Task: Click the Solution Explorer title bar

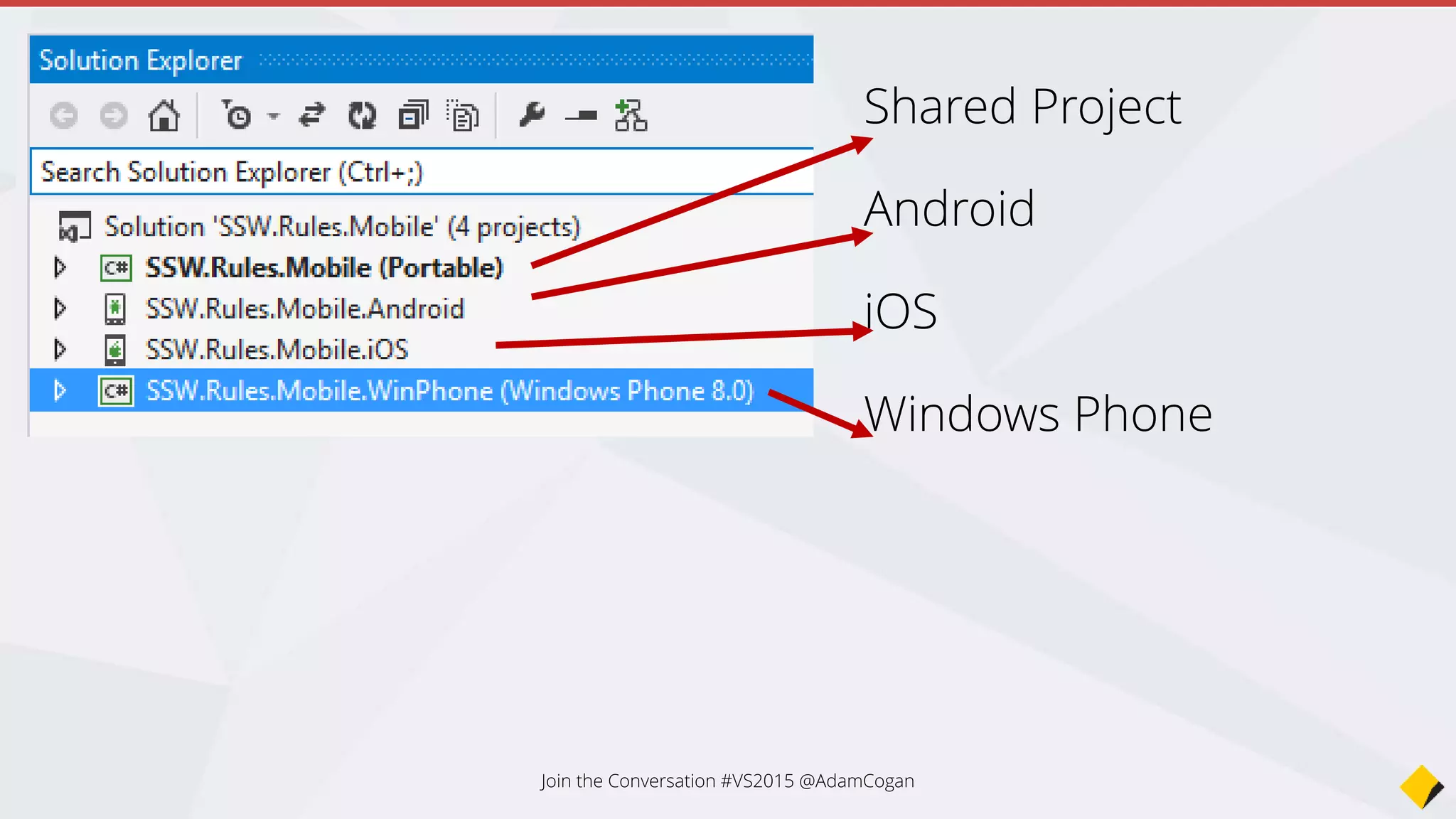Action: coord(422,60)
